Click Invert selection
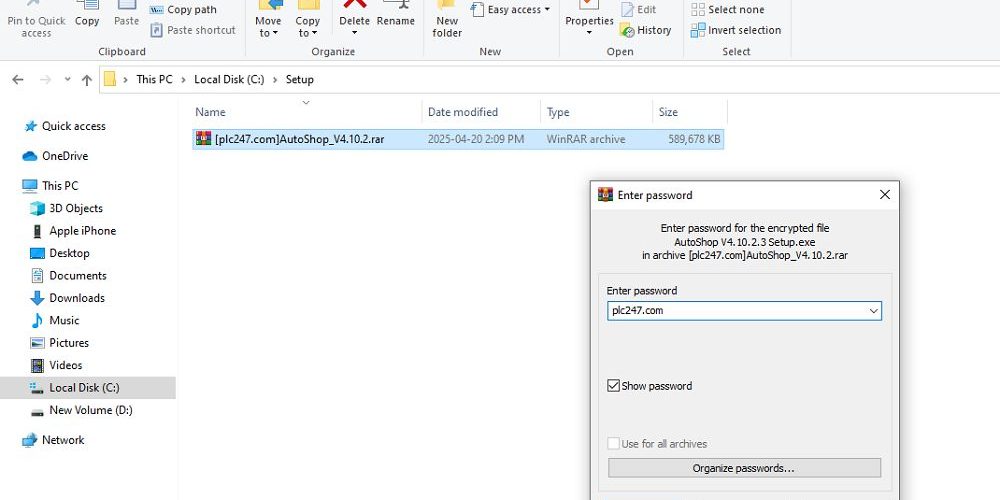1000x500 pixels. click(x=736, y=30)
